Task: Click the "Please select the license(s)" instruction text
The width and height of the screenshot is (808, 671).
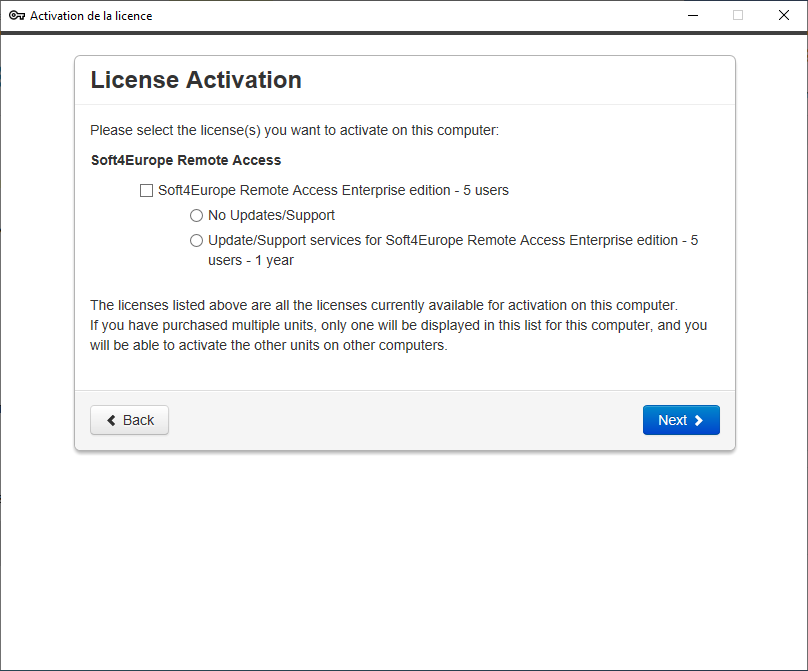Action: 294,130
